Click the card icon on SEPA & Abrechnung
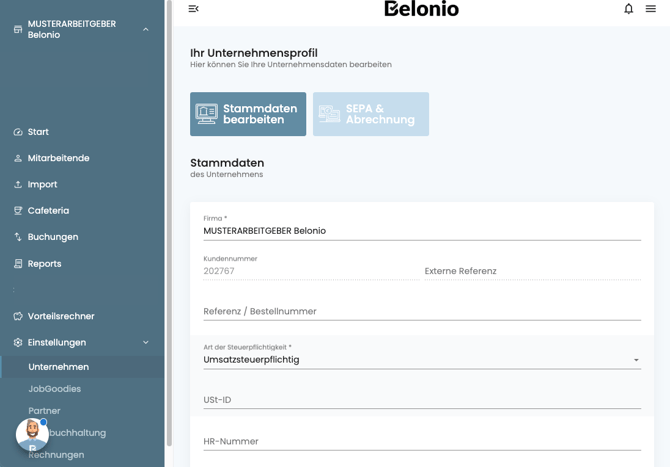This screenshot has width=670, height=467. [329, 114]
